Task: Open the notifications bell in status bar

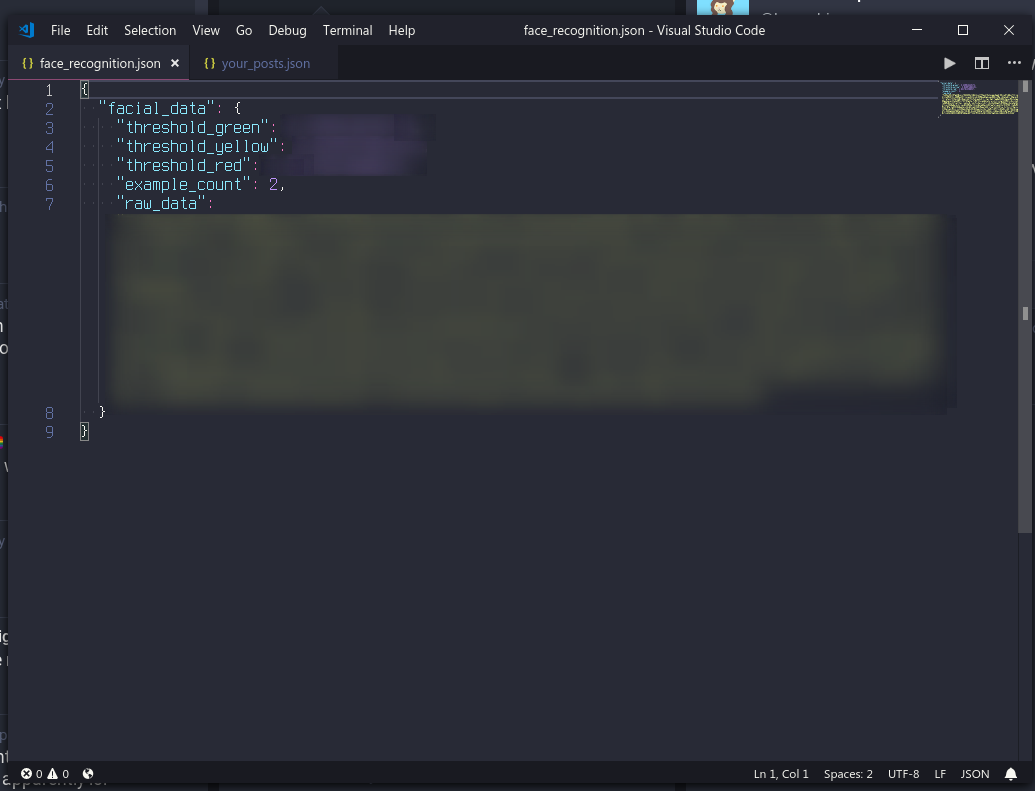Action: click(1011, 774)
